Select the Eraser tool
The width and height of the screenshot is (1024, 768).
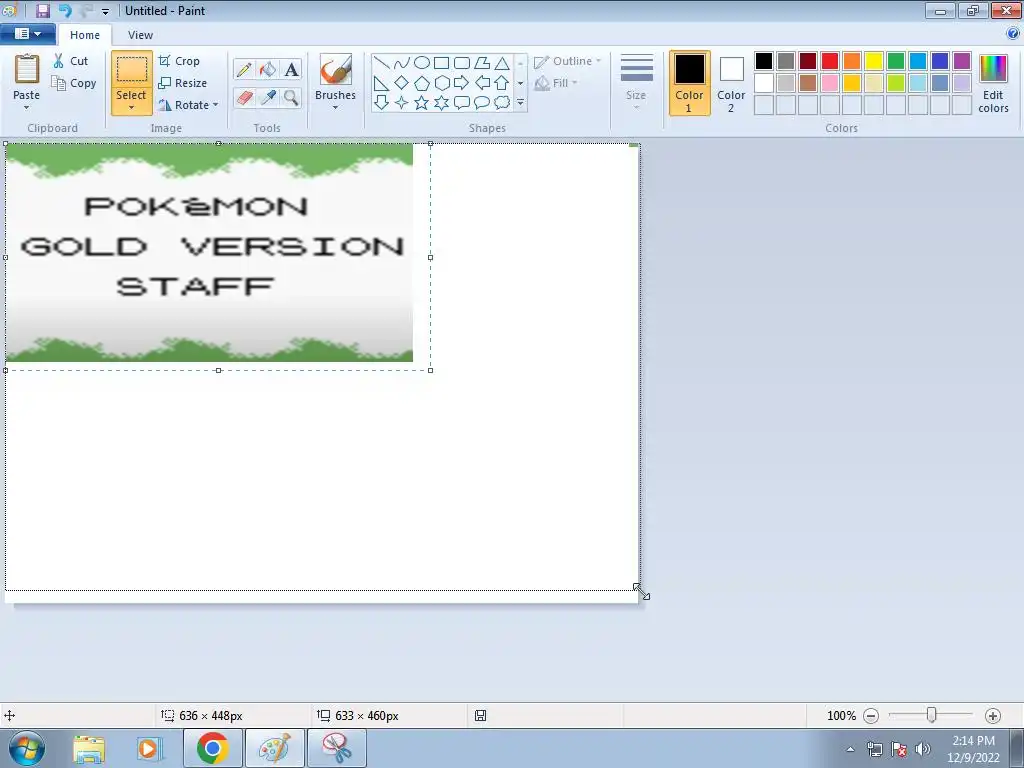click(244, 97)
